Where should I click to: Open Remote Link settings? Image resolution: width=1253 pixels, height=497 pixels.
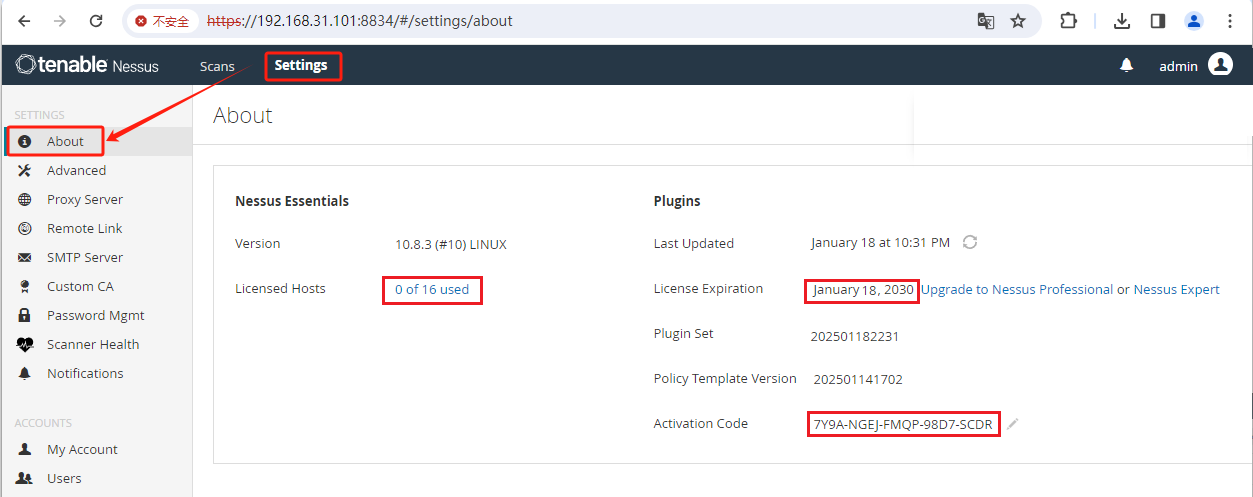pos(96,228)
